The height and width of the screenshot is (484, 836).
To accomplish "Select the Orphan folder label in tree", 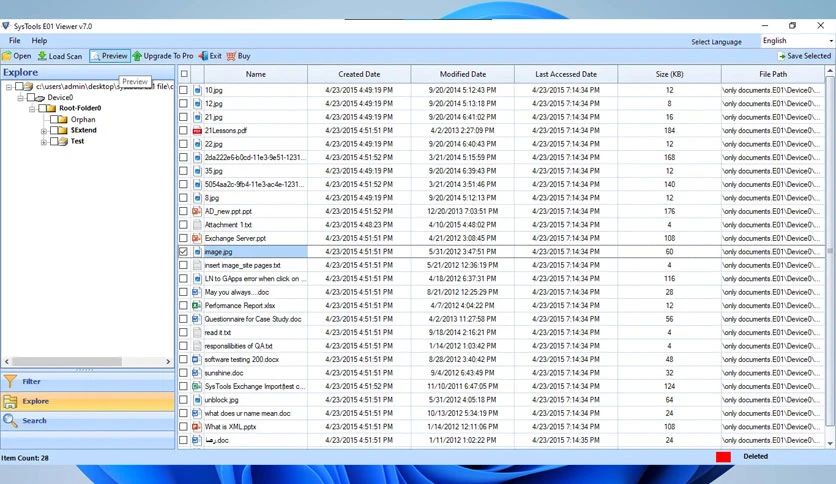I will [83, 119].
